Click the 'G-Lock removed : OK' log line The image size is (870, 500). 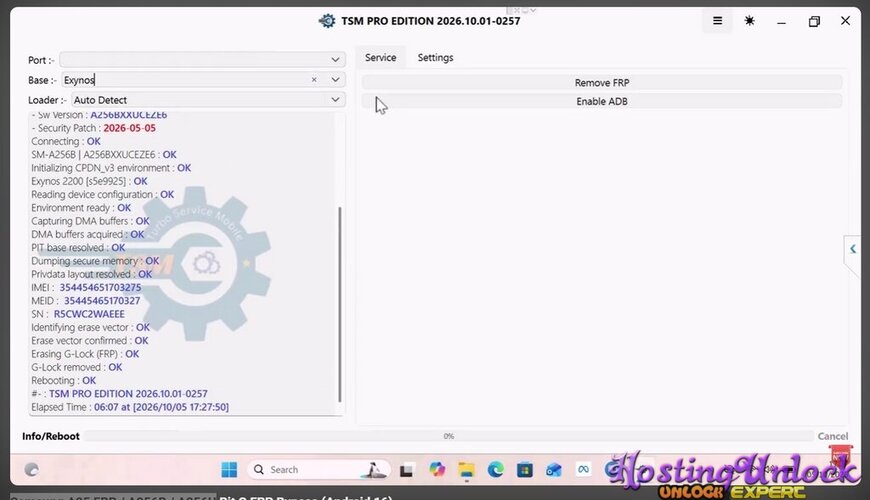coord(77,367)
